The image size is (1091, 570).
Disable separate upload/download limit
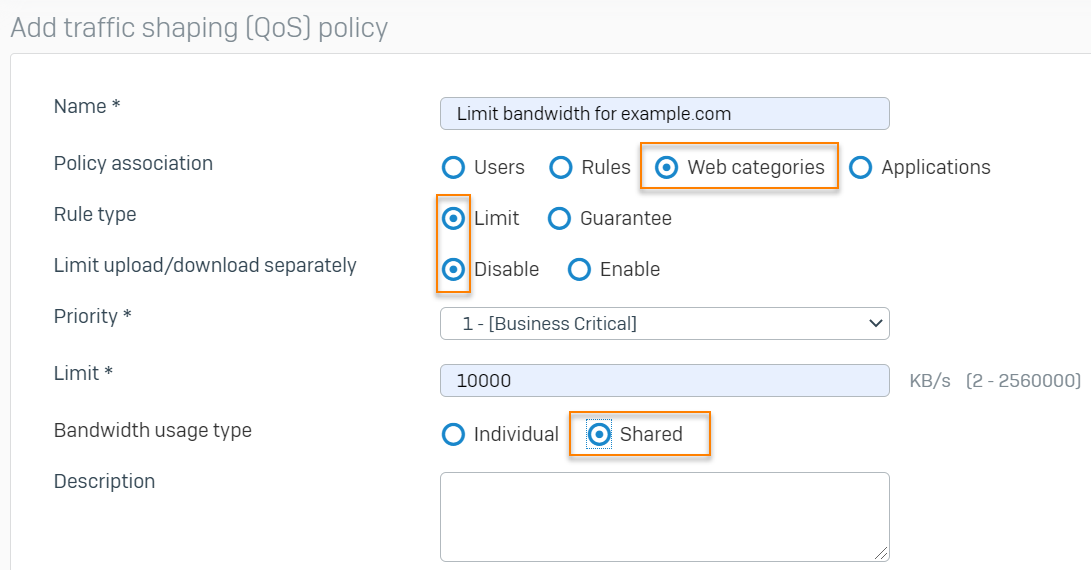tap(454, 269)
